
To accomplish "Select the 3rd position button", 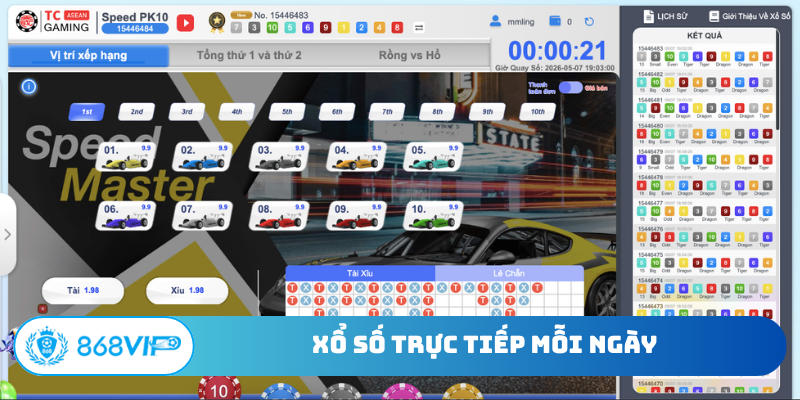I will [187, 112].
